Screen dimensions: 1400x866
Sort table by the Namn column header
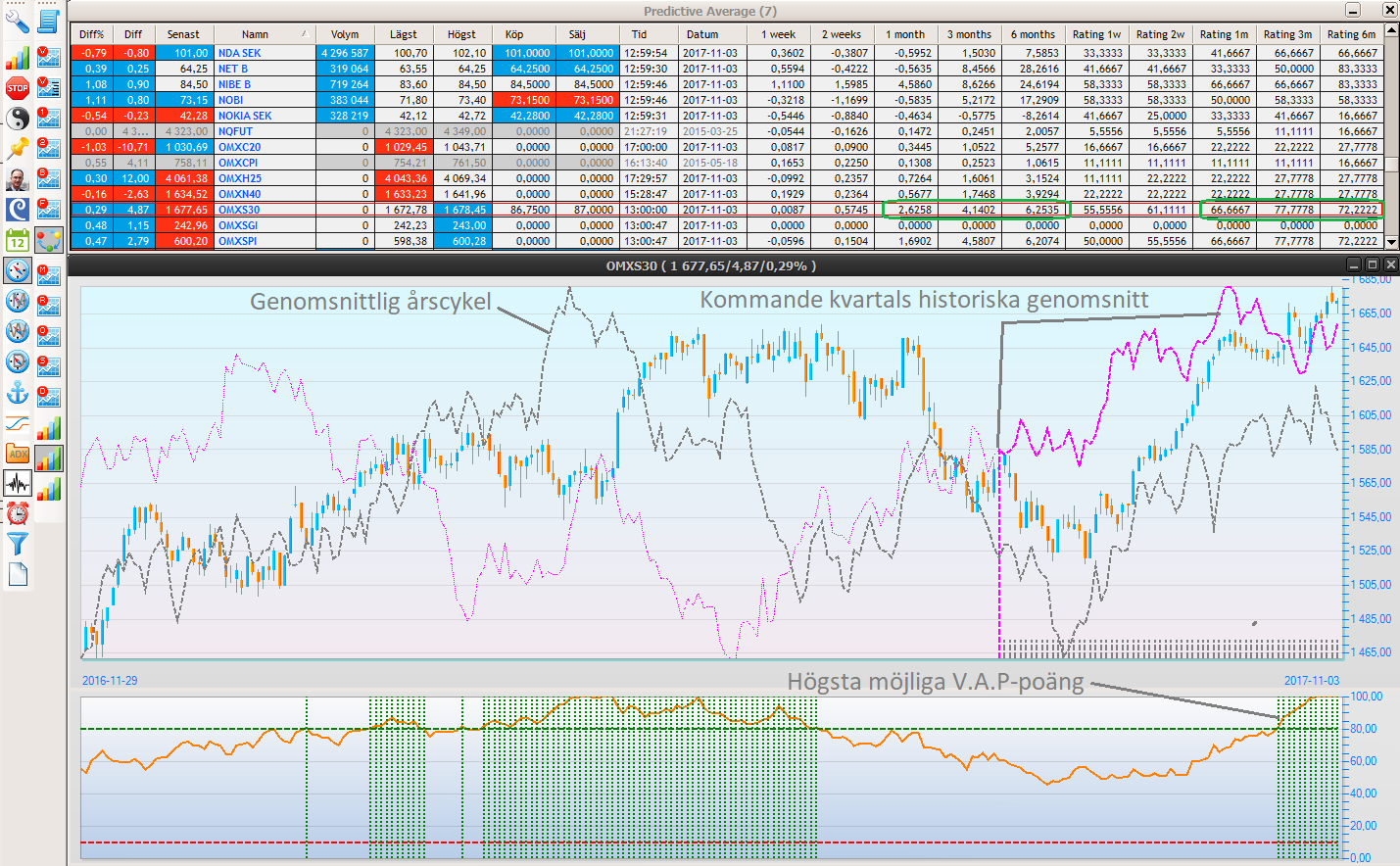point(255,34)
